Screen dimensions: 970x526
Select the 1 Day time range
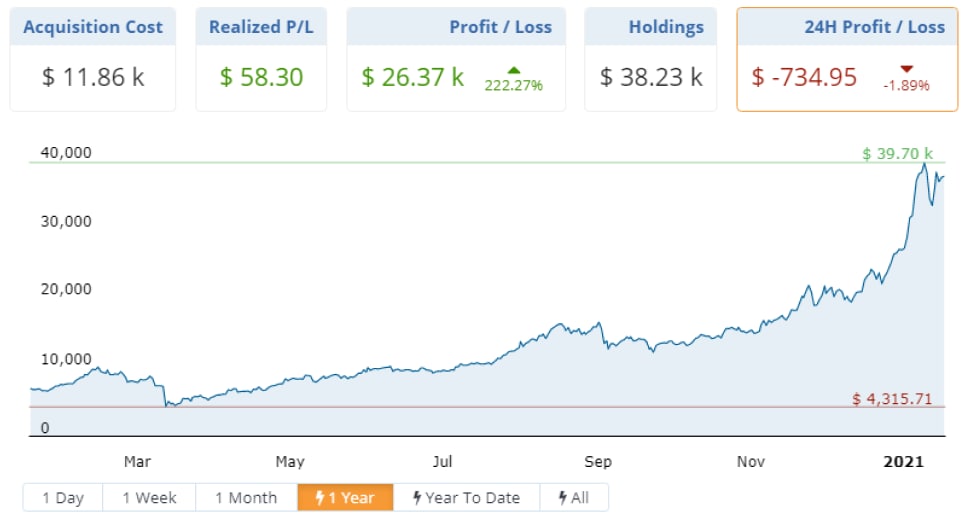point(63,498)
